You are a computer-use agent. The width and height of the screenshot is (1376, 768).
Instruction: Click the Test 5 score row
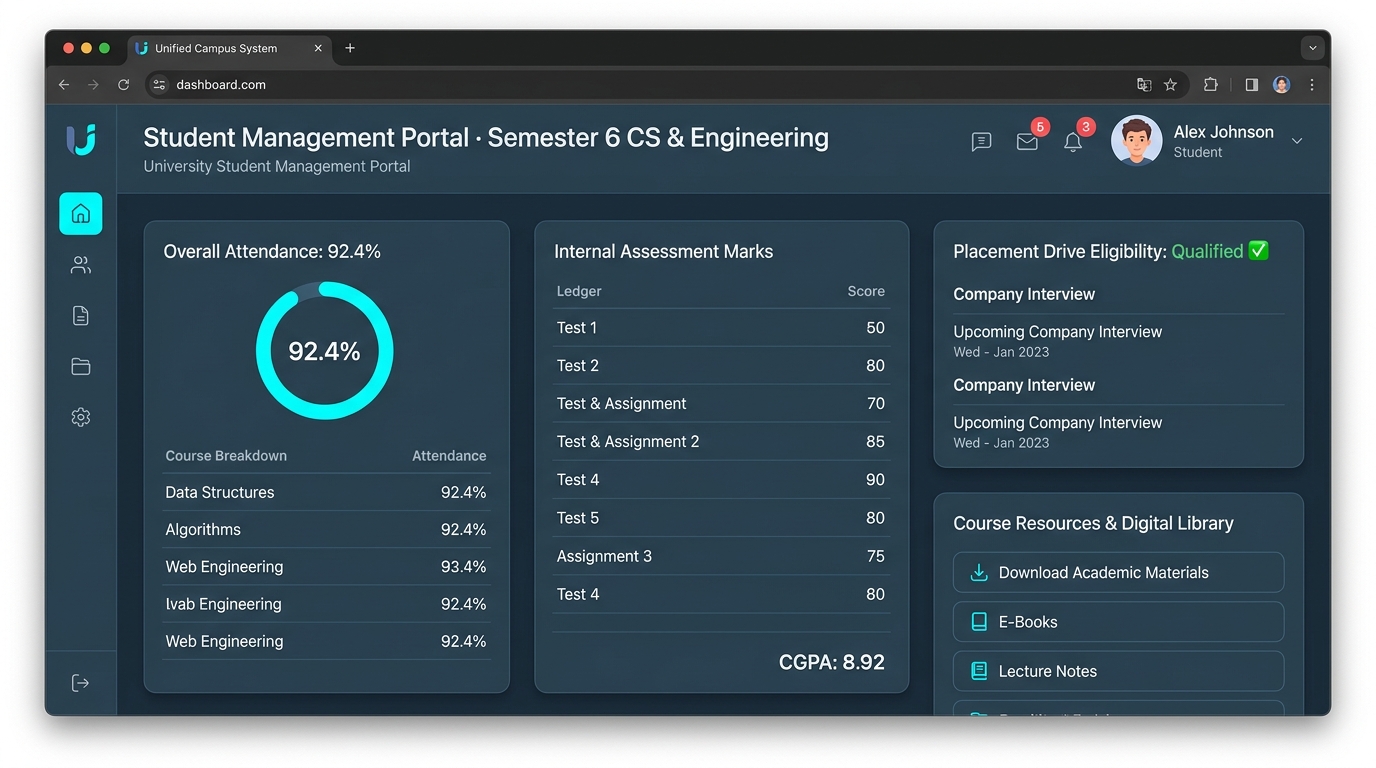point(721,518)
